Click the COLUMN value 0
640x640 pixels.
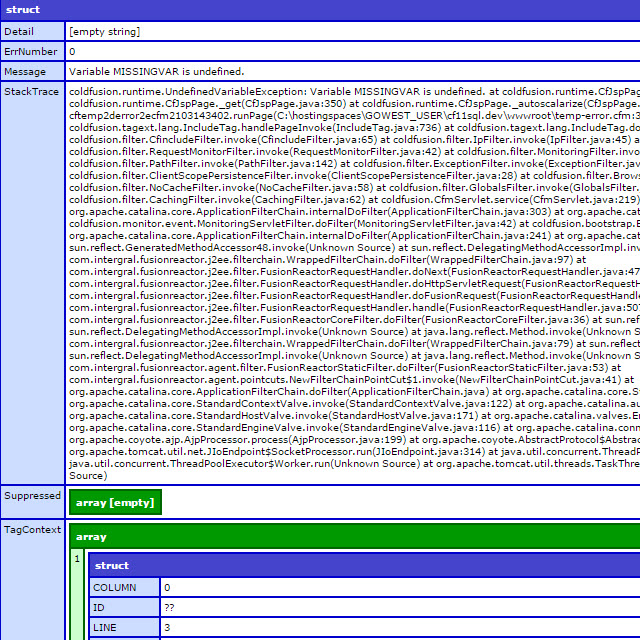(167, 587)
